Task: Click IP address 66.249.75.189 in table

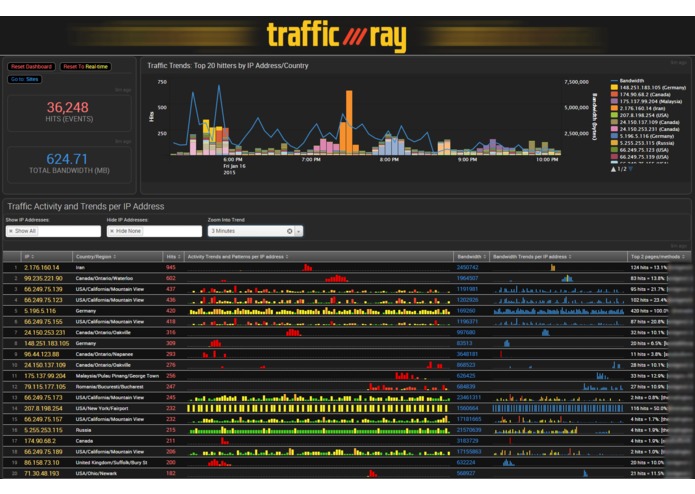Action: click(43, 452)
